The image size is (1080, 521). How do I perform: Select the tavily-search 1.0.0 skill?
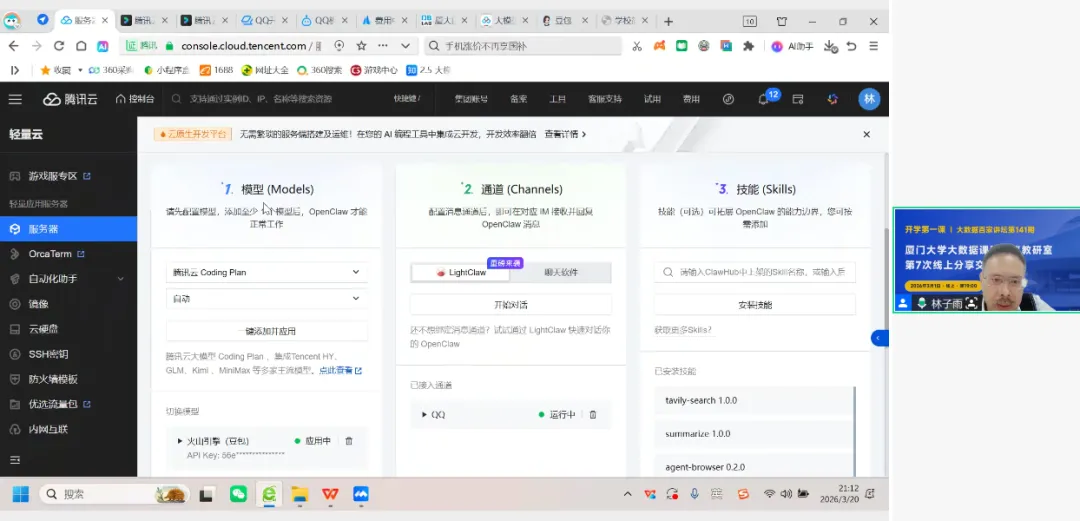[x=754, y=400]
